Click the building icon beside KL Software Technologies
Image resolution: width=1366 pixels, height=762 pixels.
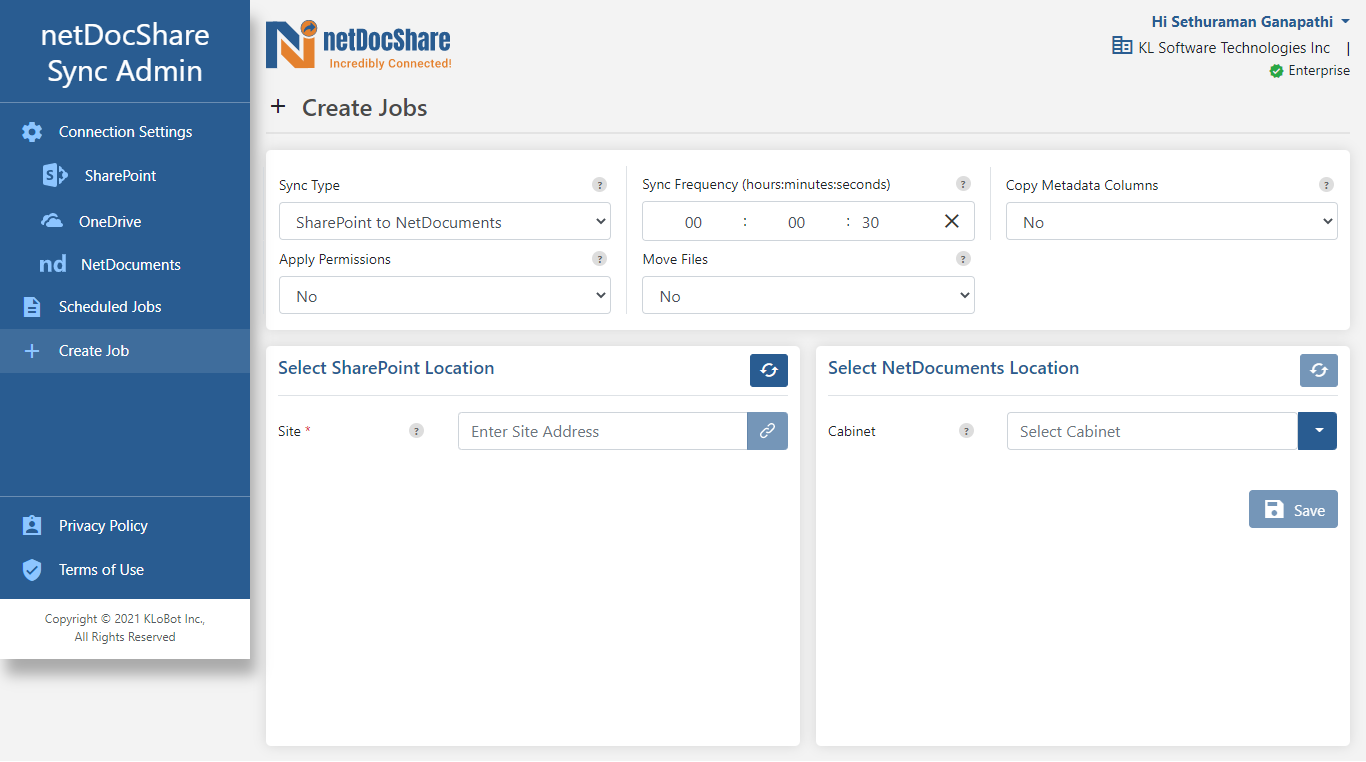click(x=1122, y=46)
